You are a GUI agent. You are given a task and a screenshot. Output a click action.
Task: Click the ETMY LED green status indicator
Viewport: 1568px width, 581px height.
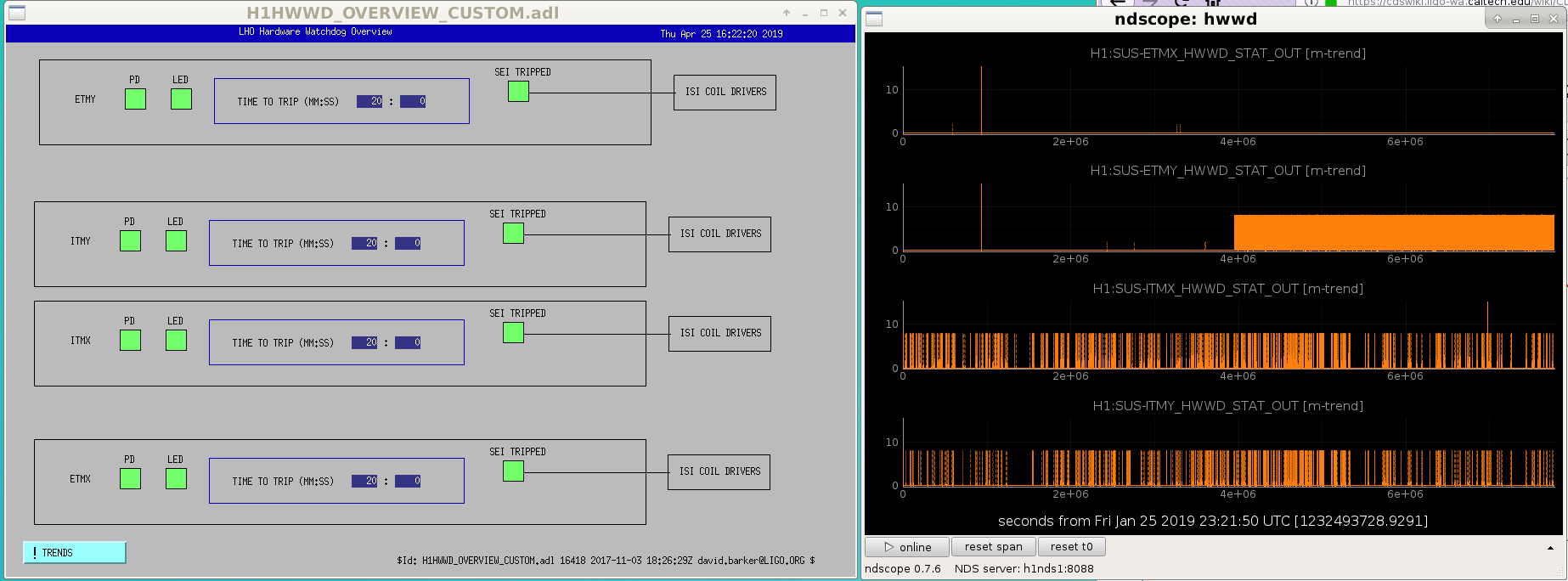pyautogui.click(x=181, y=99)
